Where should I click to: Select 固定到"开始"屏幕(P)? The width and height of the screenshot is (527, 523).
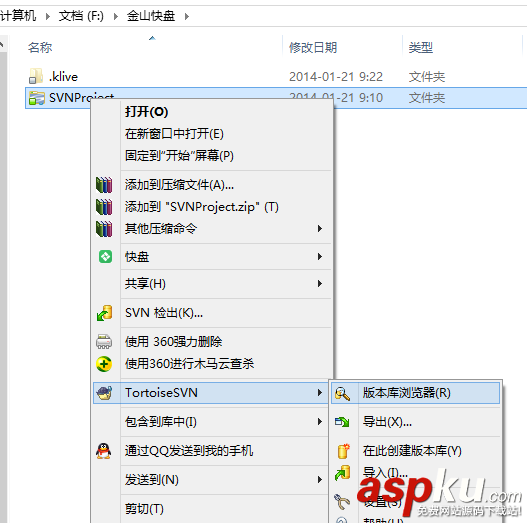coord(179,156)
